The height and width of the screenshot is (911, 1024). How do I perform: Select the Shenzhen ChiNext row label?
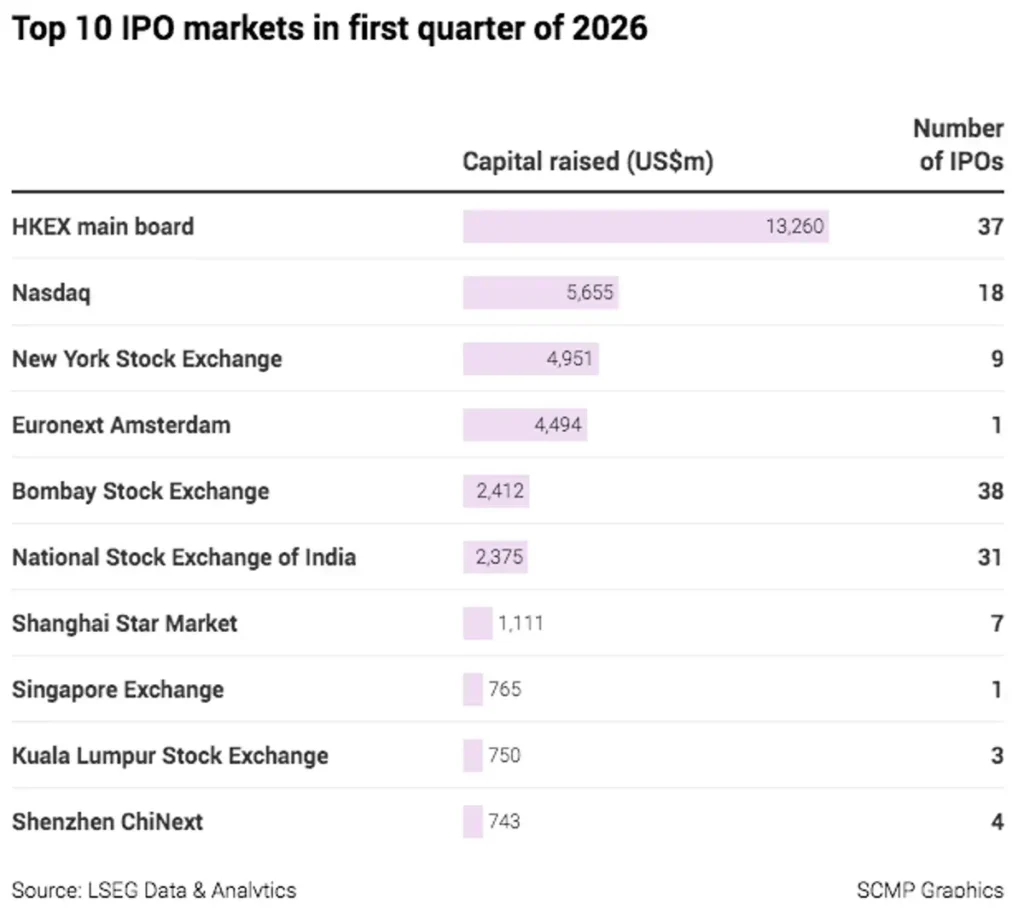[x=107, y=822]
